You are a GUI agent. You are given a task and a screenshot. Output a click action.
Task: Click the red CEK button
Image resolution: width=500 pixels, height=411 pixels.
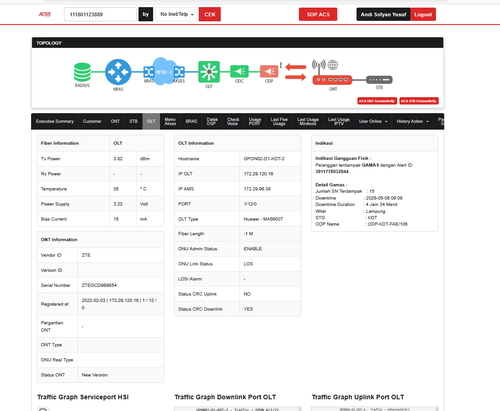tap(210, 14)
